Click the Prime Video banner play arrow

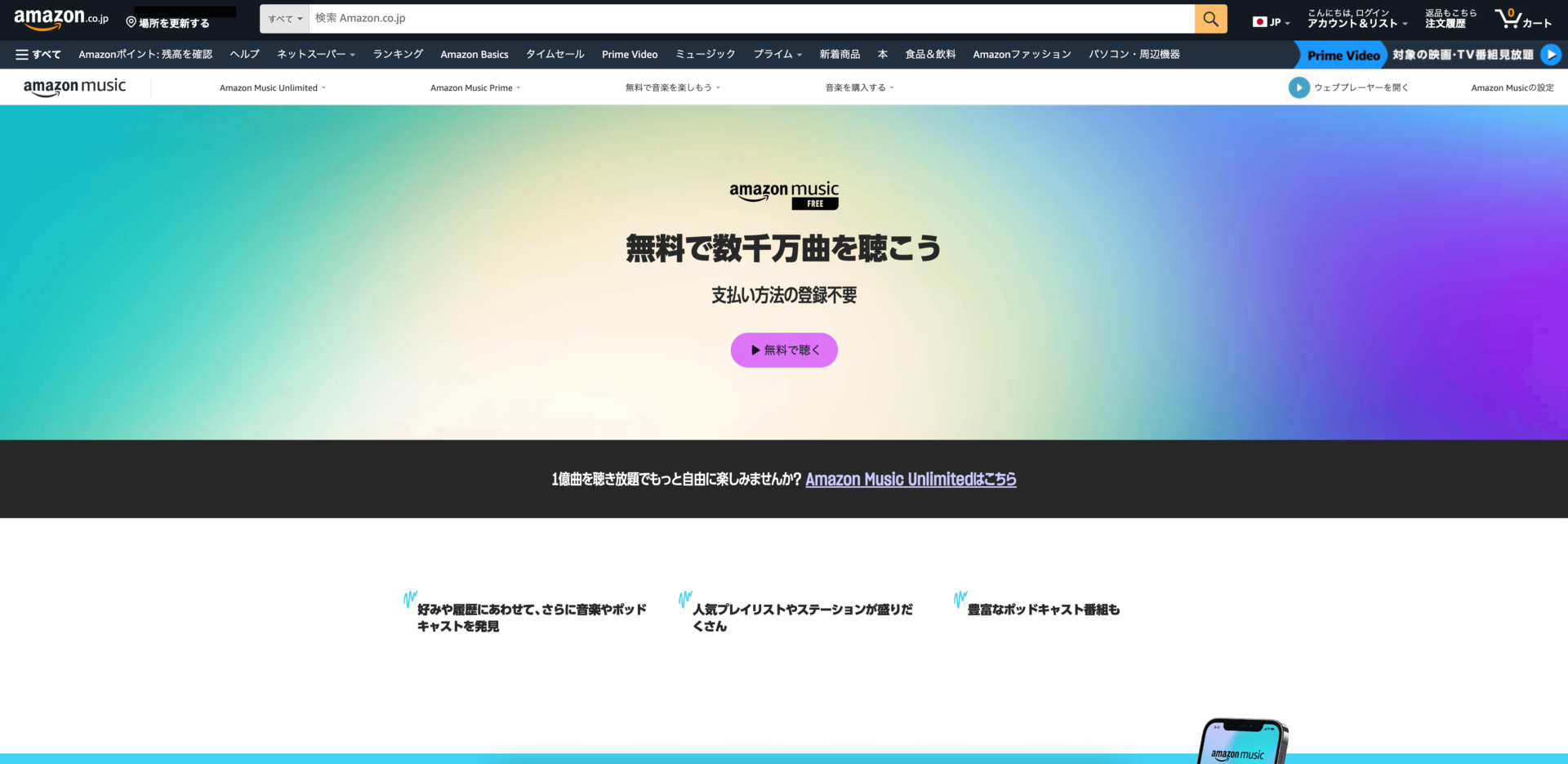[x=1550, y=55]
